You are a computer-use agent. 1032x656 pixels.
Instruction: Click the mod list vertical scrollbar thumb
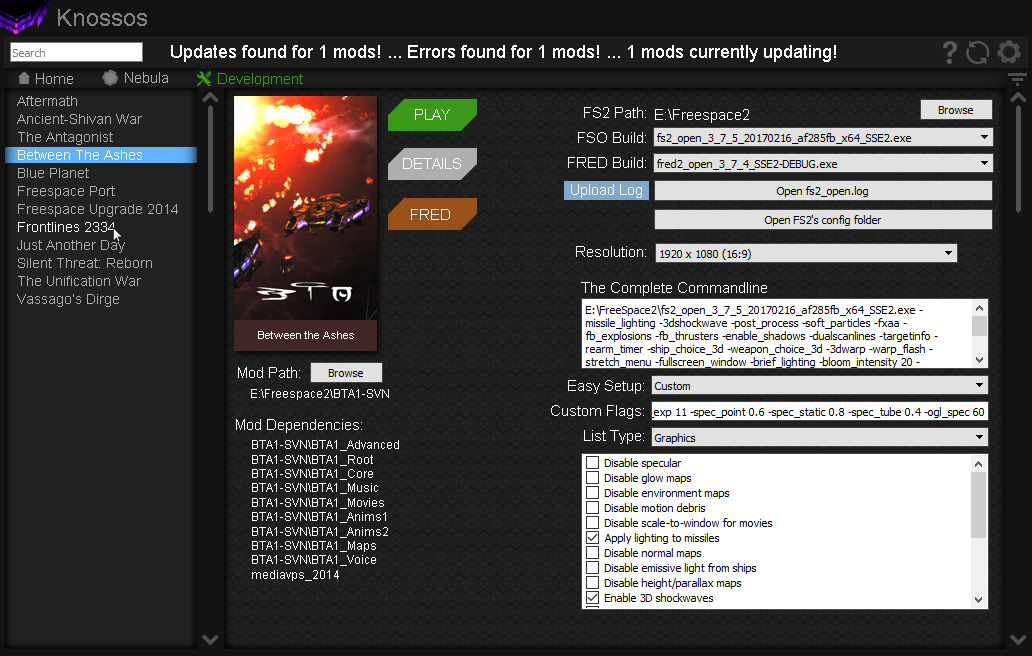pos(211,159)
